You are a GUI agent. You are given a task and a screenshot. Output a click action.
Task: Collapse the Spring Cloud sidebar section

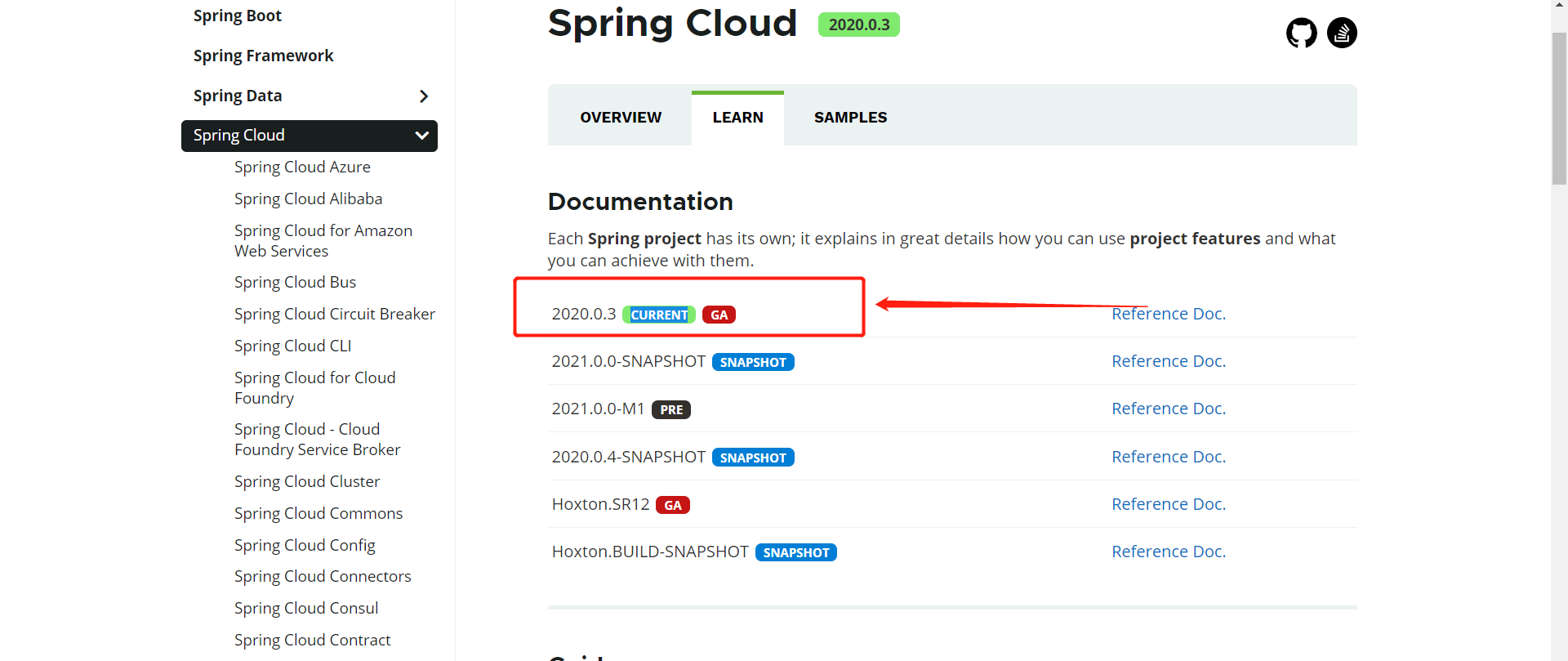[x=421, y=136]
